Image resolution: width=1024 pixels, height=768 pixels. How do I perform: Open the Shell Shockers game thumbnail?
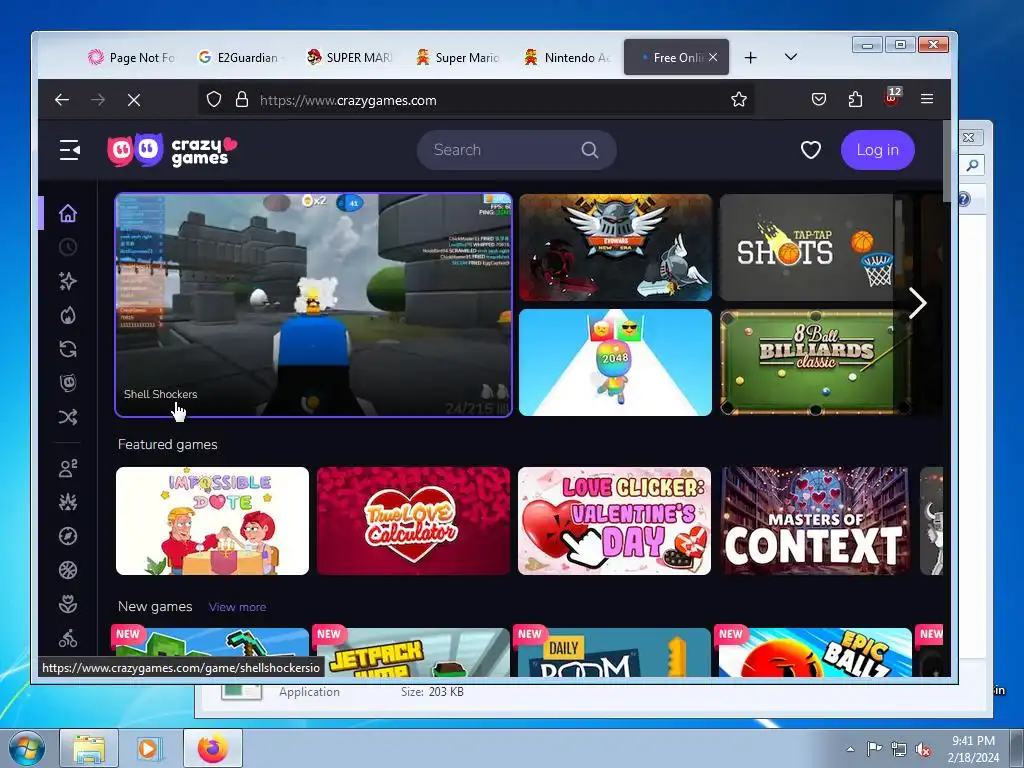tap(313, 305)
